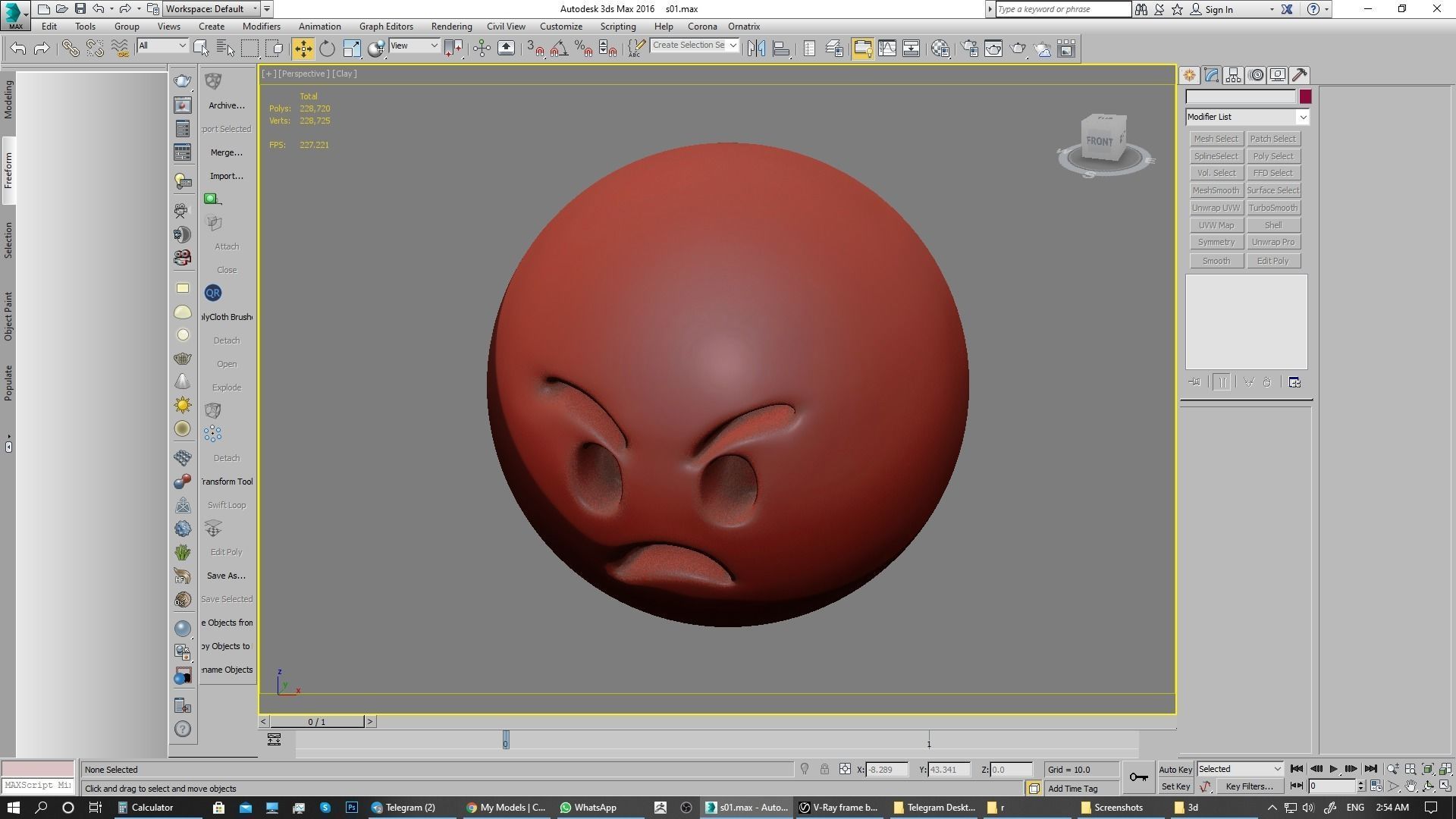Click the TurboSmooth modifier button
Viewport: 1456px width, 819px height.
tap(1273, 208)
